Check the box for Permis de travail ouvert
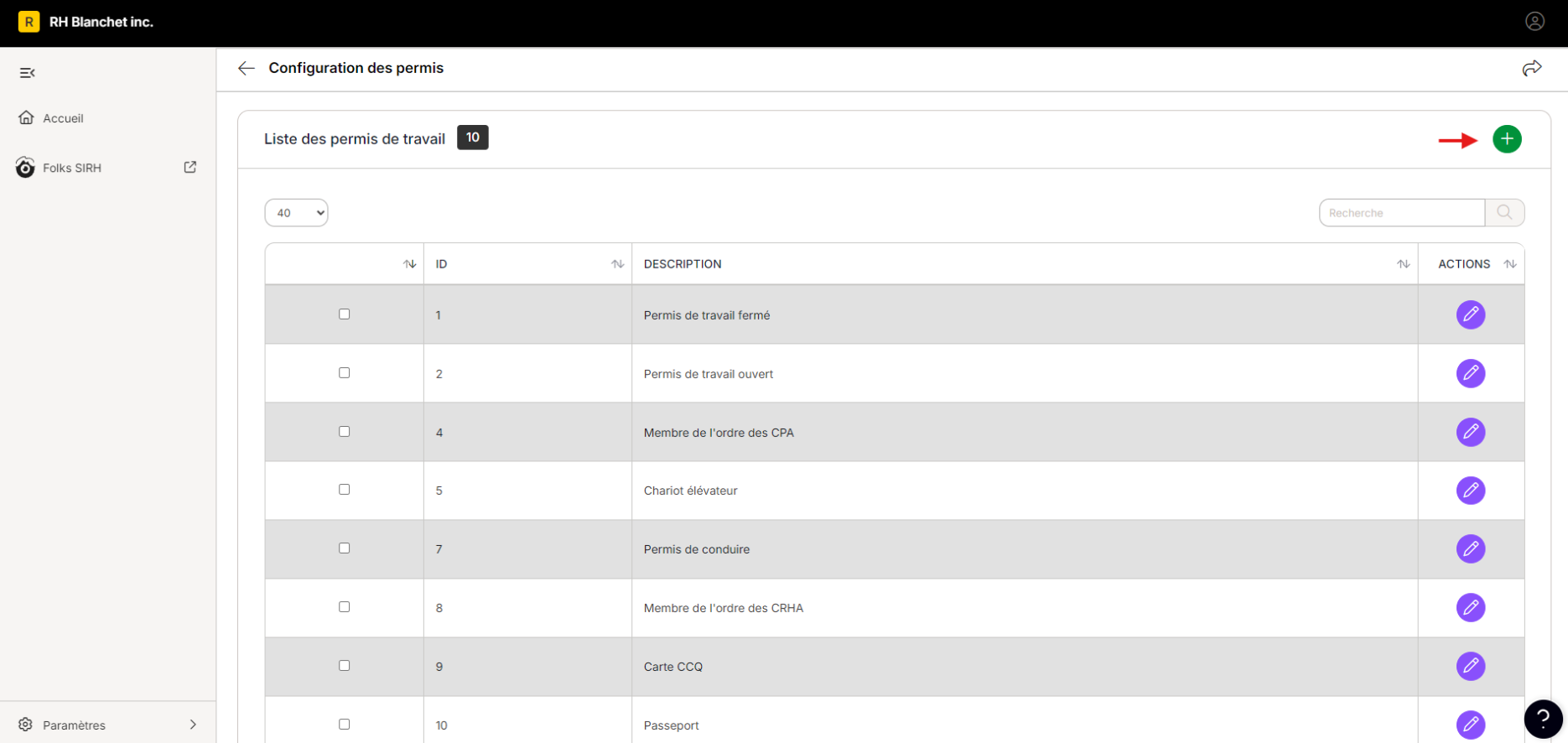The height and width of the screenshot is (743, 1568). (x=344, y=373)
